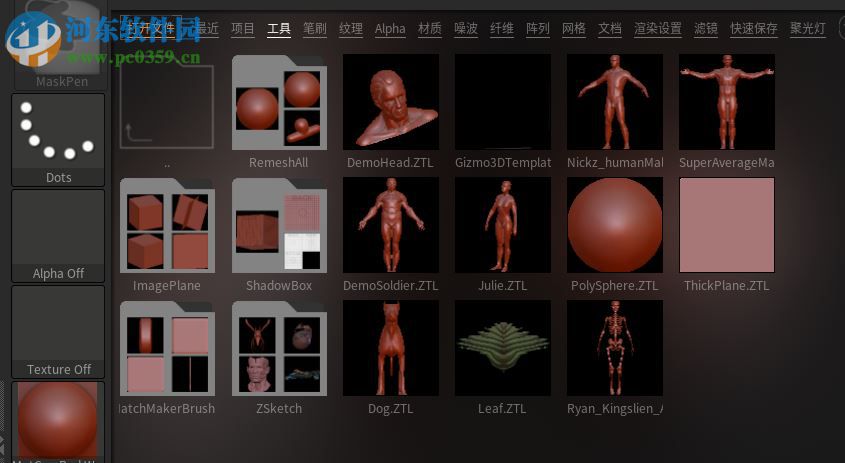Switch to the 工具 tab
845x463 pixels.
tap(279, 28)
